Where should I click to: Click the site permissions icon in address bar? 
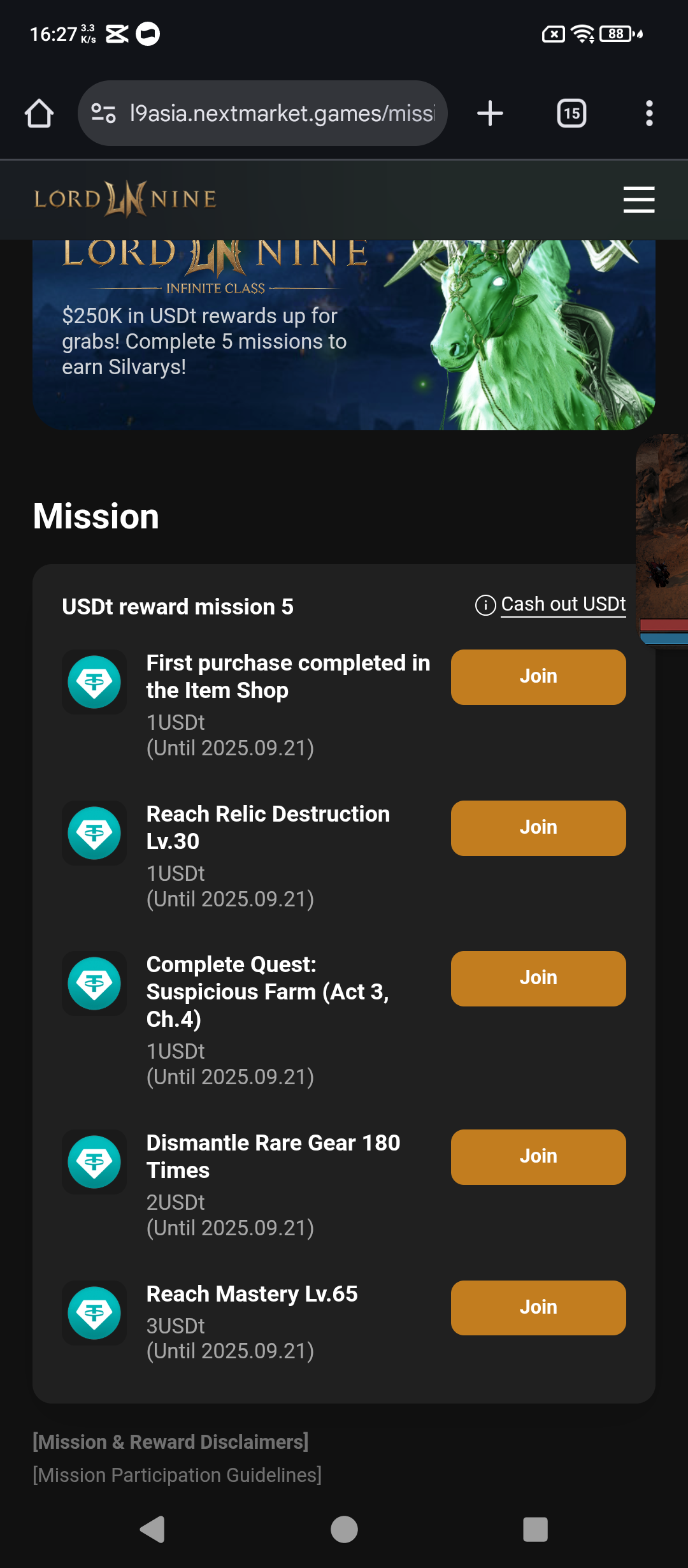click(x=102, y=113)
